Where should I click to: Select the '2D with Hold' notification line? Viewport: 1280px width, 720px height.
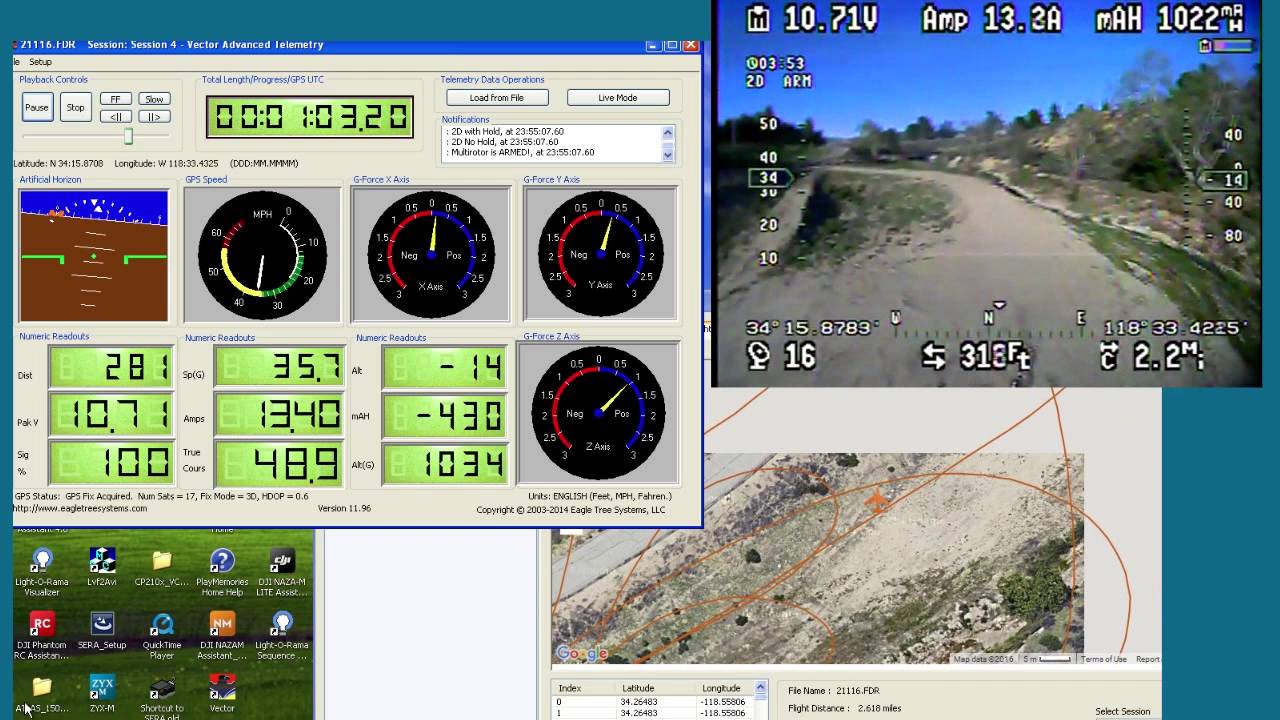point(504,131)
